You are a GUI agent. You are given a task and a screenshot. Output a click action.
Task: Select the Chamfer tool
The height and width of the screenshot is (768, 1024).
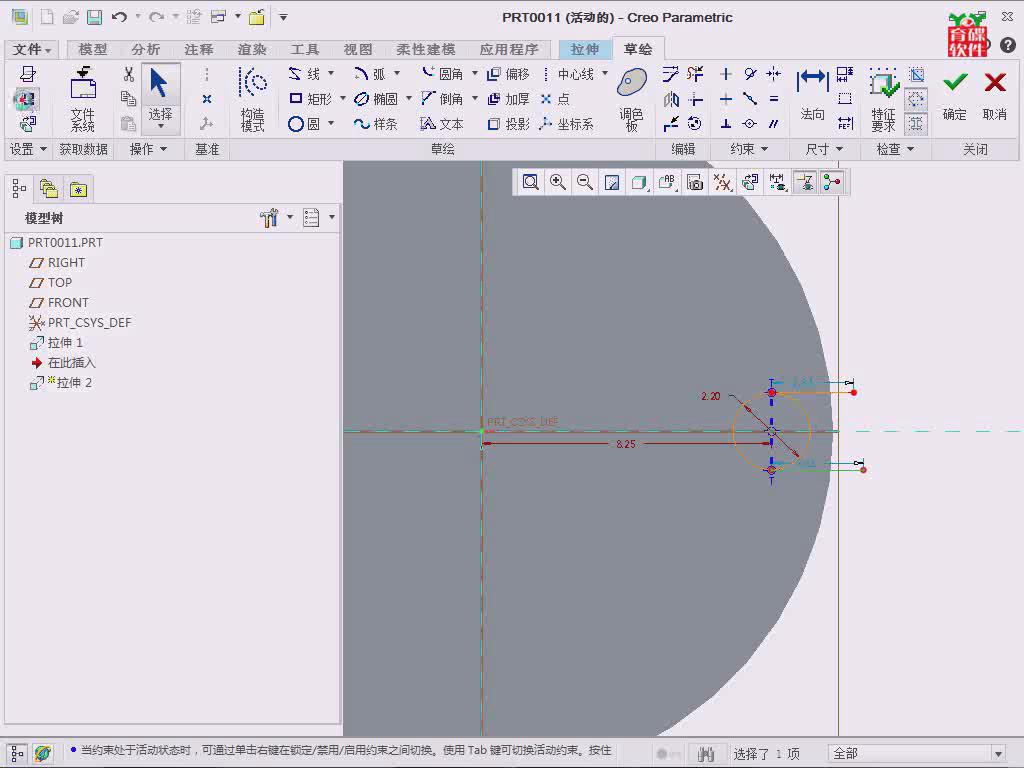(x=442, y=99)
